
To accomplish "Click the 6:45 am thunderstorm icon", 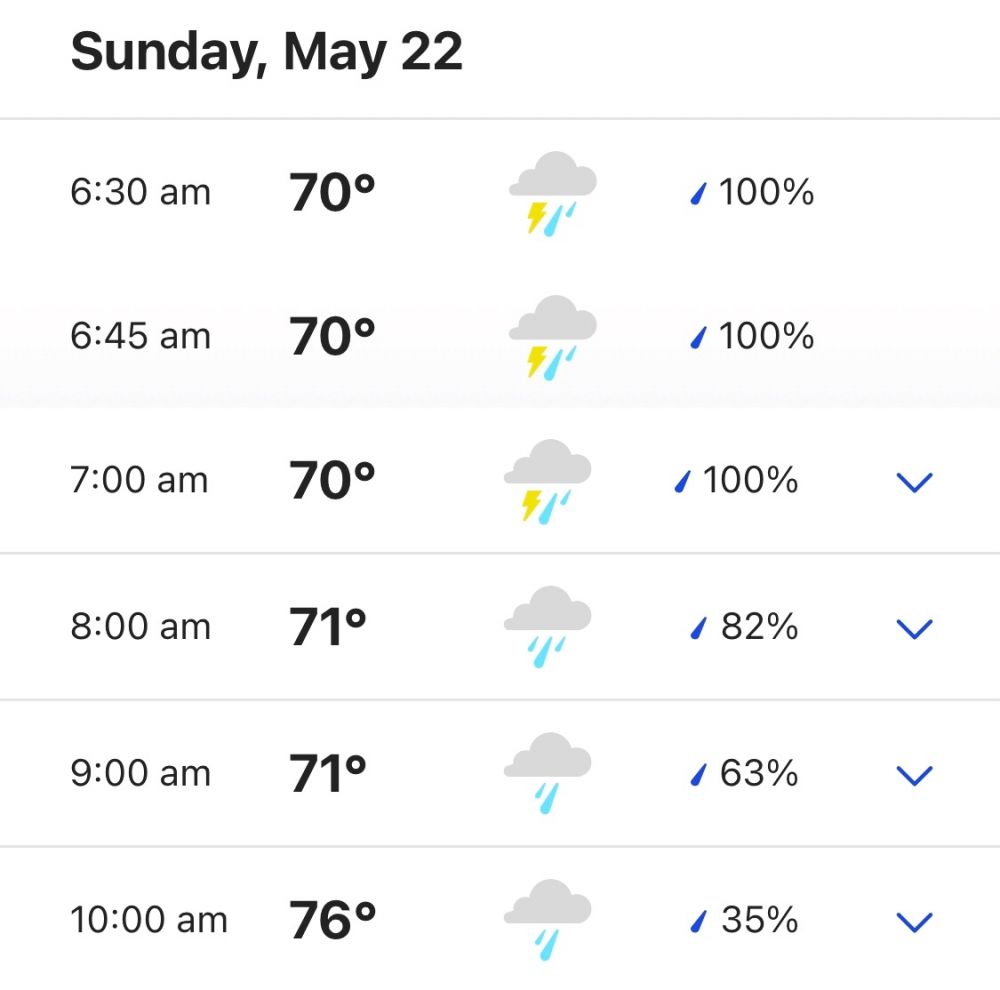I will point(552,337).
